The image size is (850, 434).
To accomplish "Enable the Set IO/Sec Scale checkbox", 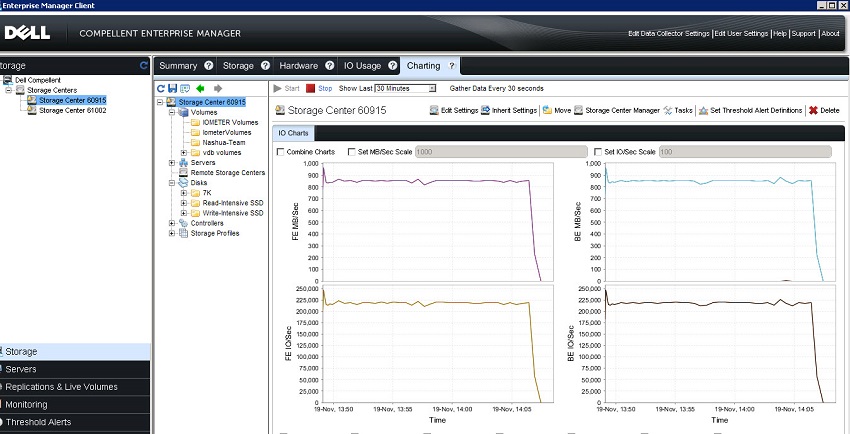I will (x=598, y=152).
